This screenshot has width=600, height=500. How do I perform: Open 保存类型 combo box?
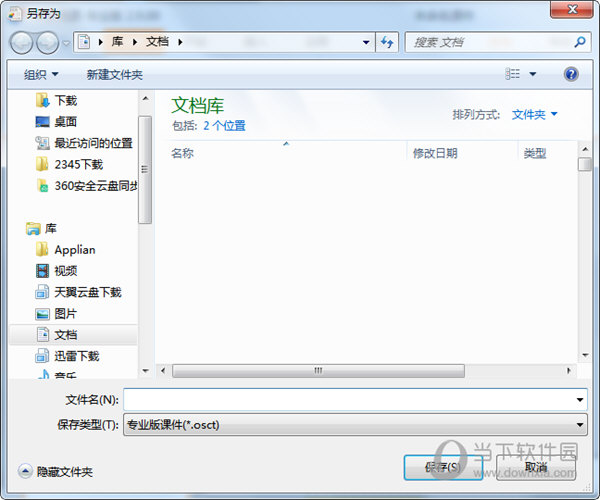click(x=355, y=425)
